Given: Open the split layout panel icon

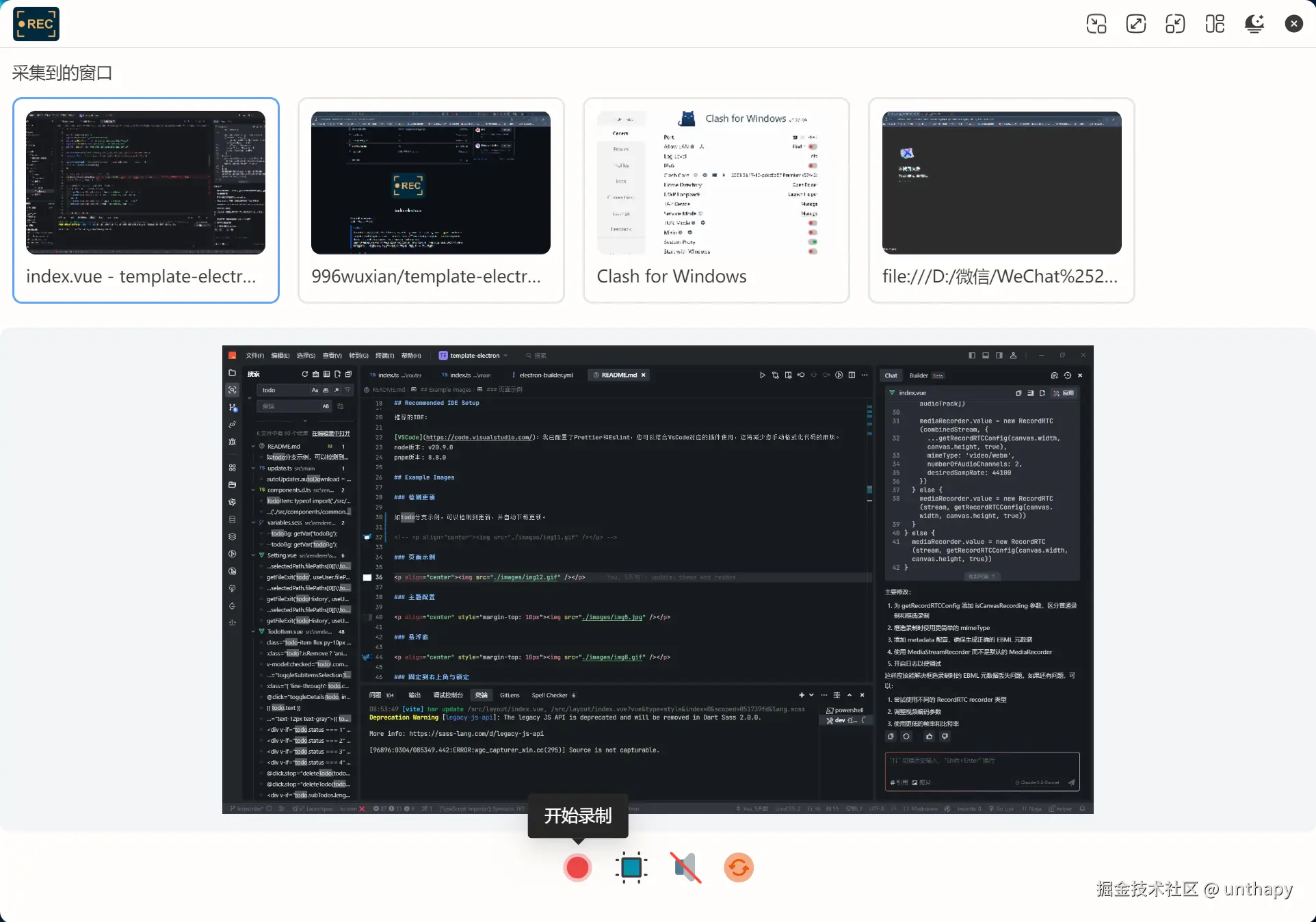Looking at the screenshot, I should (1215, 24).
